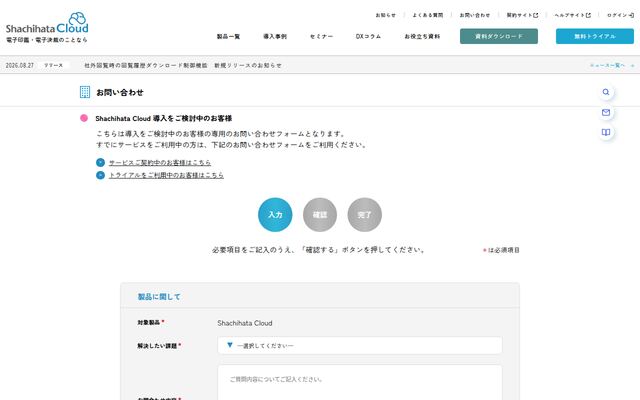Open セミナー in main navigation
The width and height of the screenshot is (640, 400).
pos(321,36)
